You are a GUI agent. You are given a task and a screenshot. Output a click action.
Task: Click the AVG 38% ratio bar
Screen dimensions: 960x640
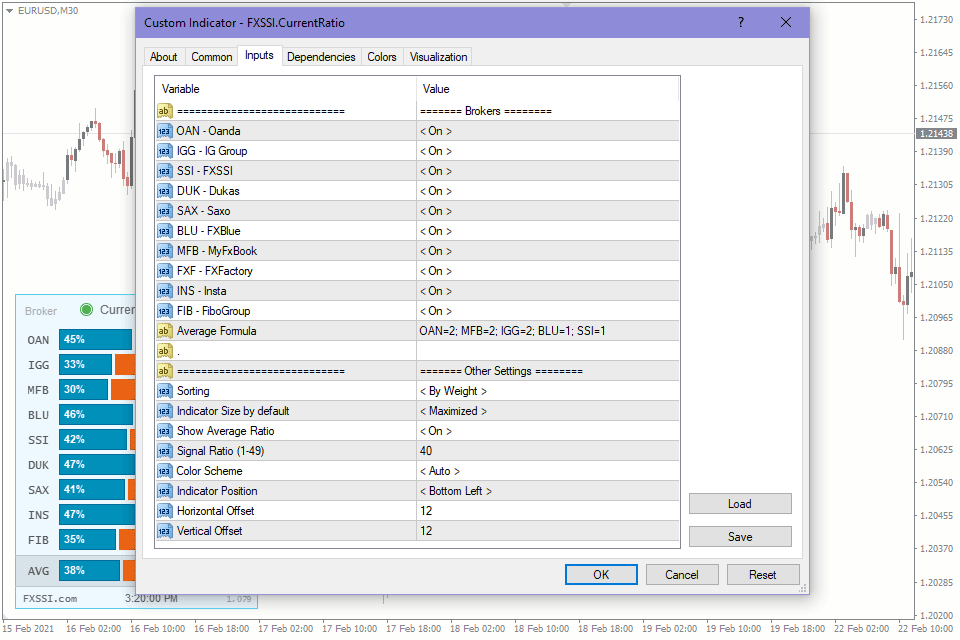pyautogui.click(x=89, y=571)
